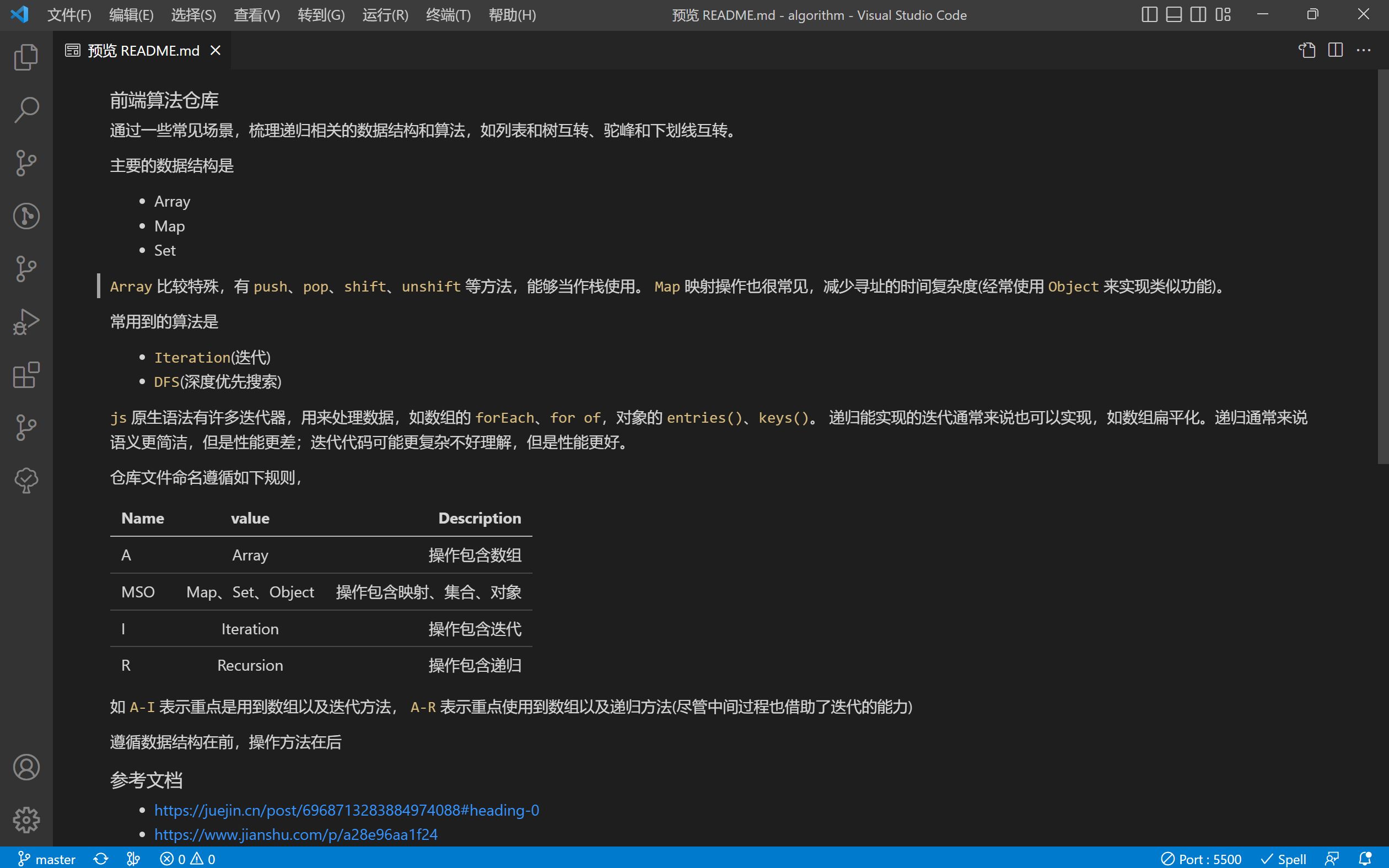
Task: Click the Recursion table cell
Action: point(250,665)
